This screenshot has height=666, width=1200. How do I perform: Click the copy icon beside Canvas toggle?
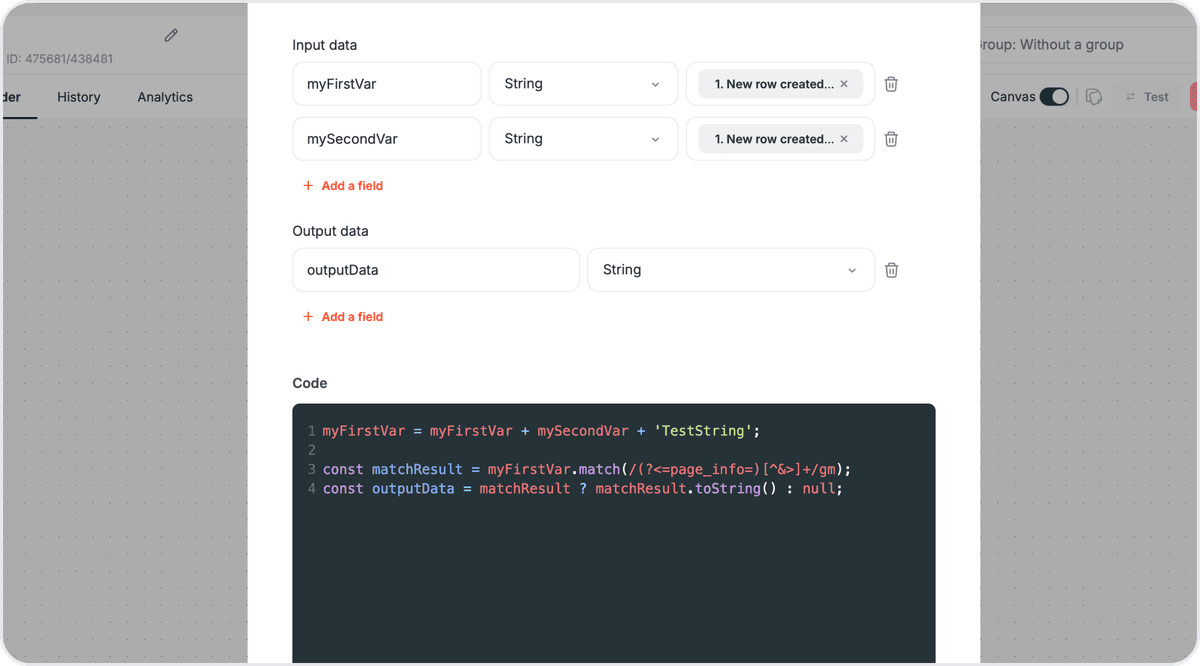(x=1094, y=97)
